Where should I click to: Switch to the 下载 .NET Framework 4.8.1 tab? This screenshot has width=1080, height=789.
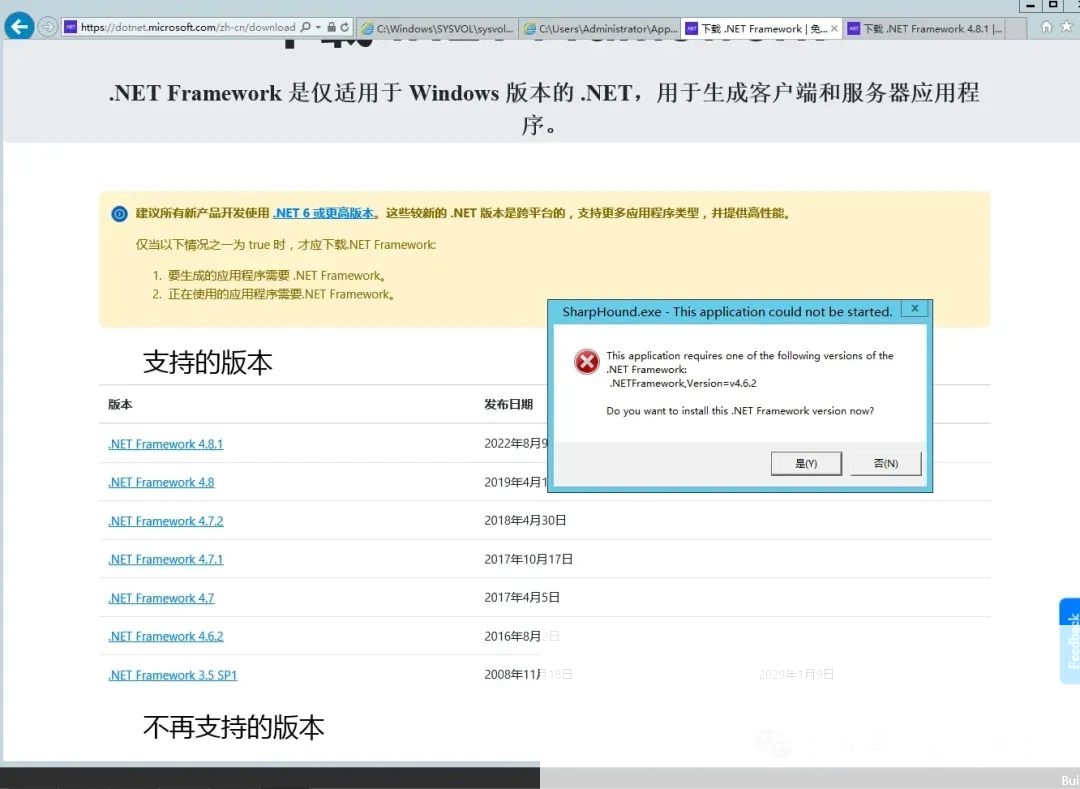(926, 28)
